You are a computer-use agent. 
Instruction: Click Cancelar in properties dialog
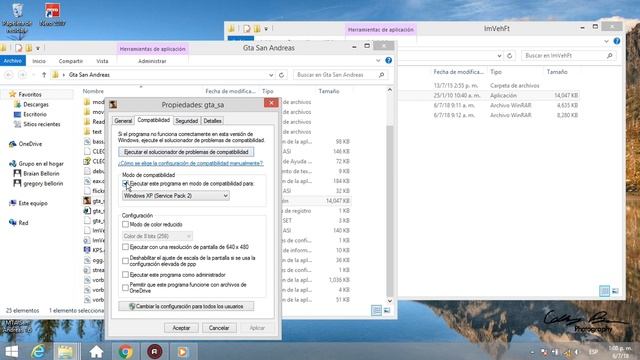pos(219,328)
